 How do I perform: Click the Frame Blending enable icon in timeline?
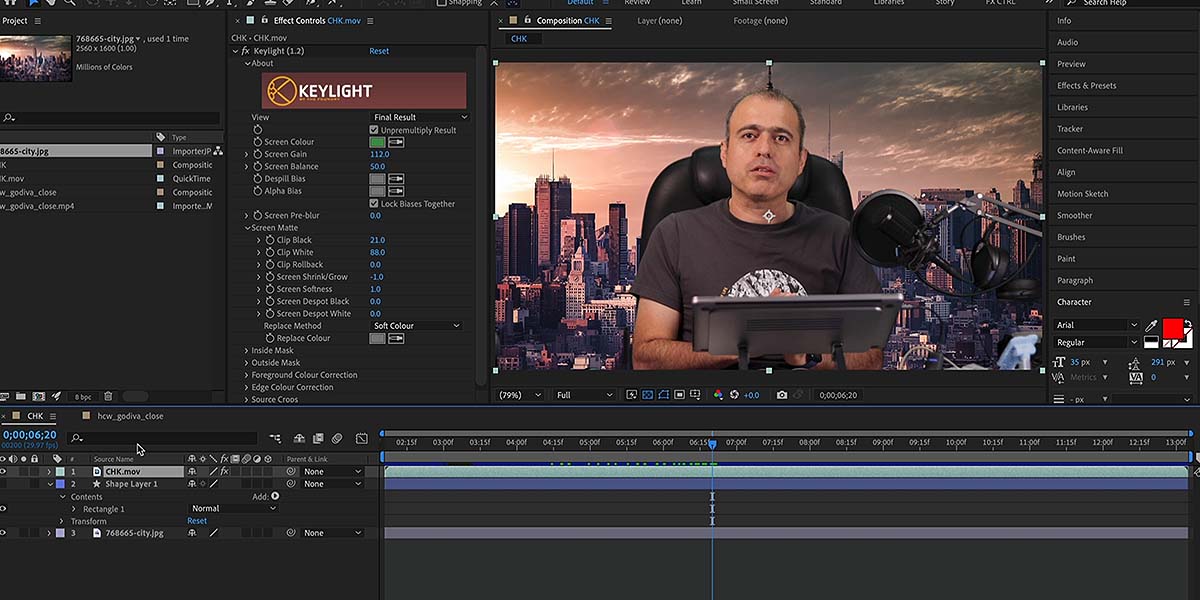(318, 438)
